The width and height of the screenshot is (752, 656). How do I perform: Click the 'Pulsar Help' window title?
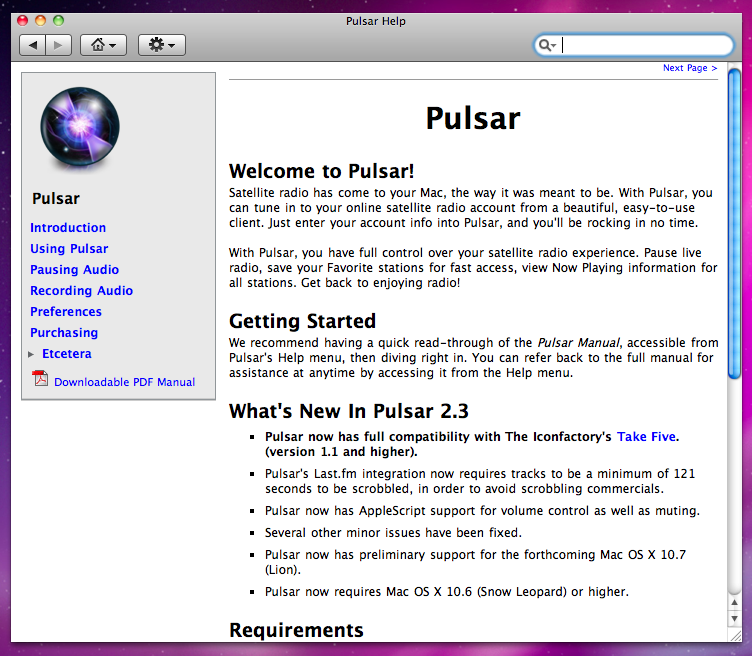(x=376, y=21)
